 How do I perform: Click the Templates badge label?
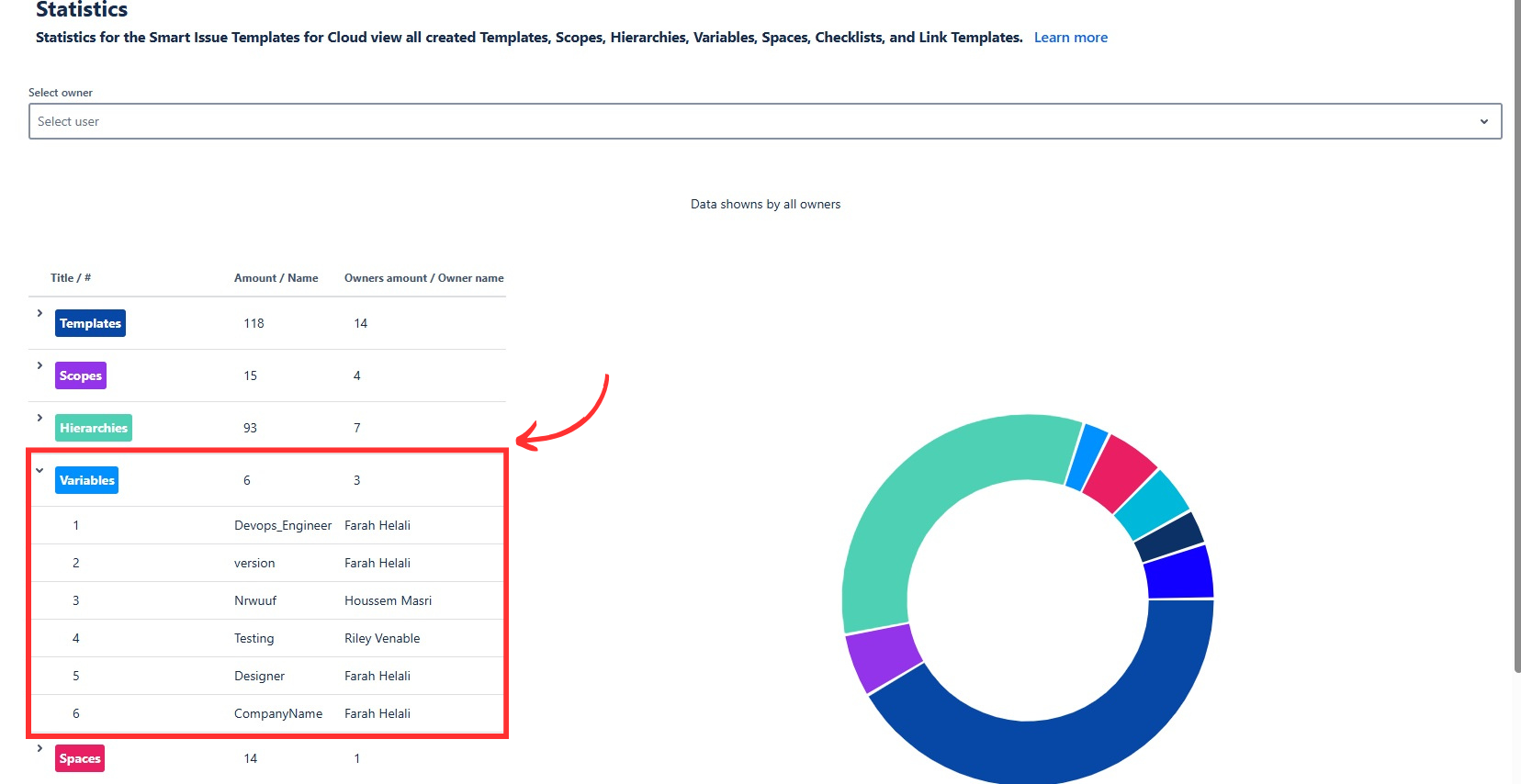coord(90,323)
